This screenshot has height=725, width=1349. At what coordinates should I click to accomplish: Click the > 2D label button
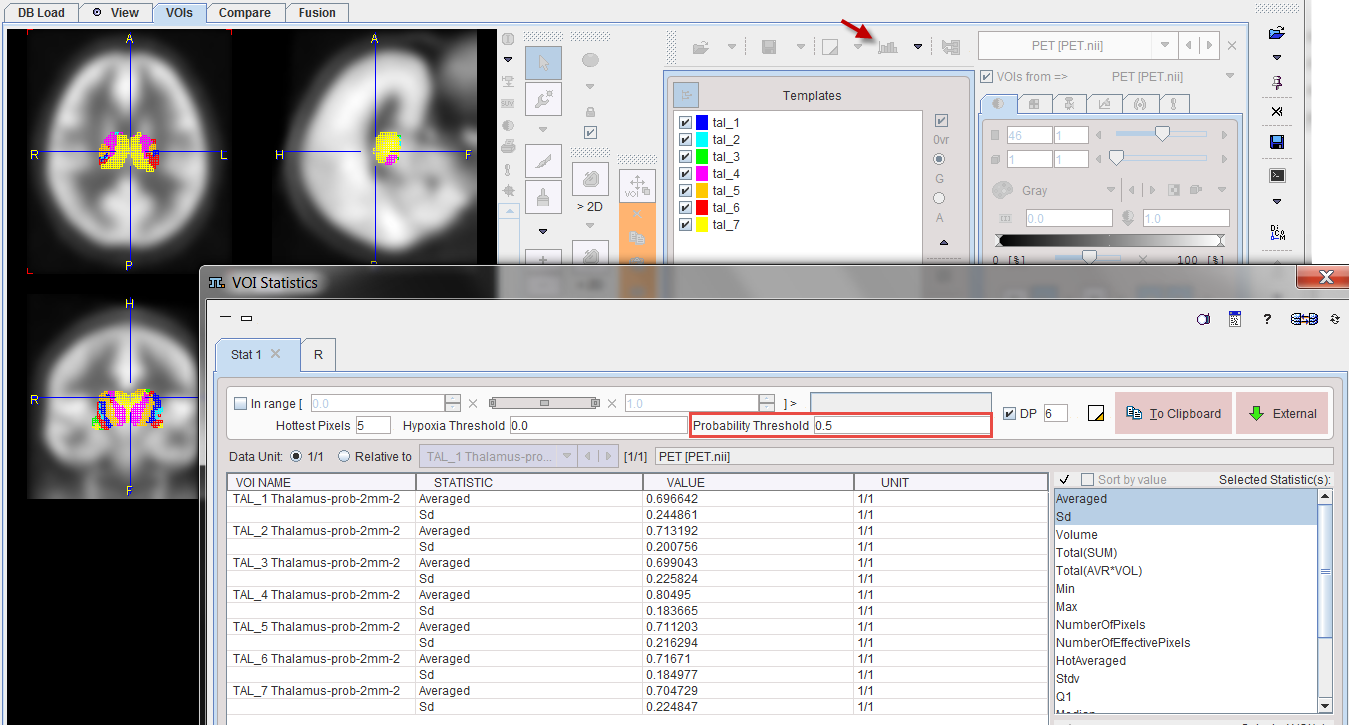[x=589, y=207]
